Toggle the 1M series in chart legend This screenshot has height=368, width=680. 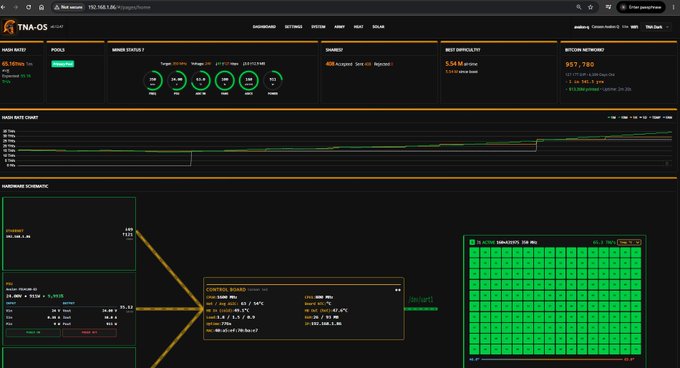tap(612, 117)
